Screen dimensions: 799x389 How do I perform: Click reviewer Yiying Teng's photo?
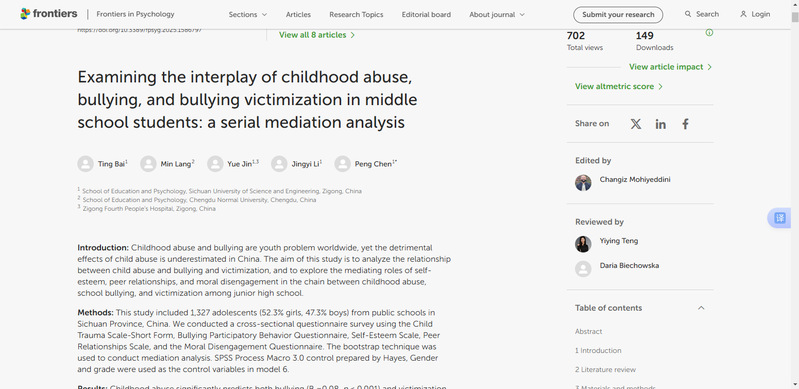pos(583,244)
